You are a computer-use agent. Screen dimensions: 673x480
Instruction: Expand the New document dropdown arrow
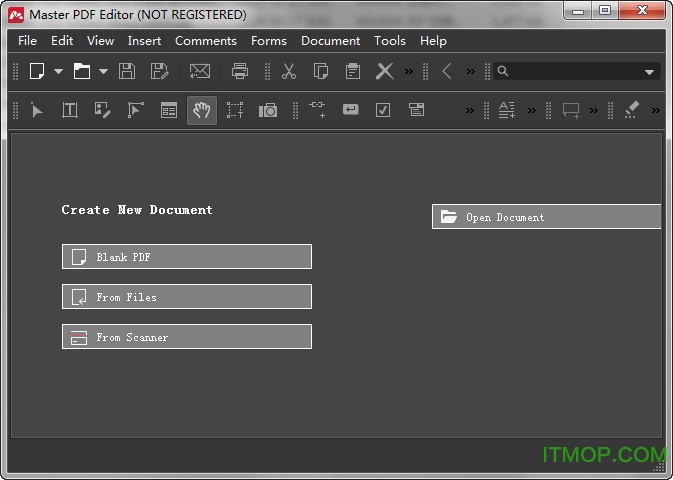59,71
